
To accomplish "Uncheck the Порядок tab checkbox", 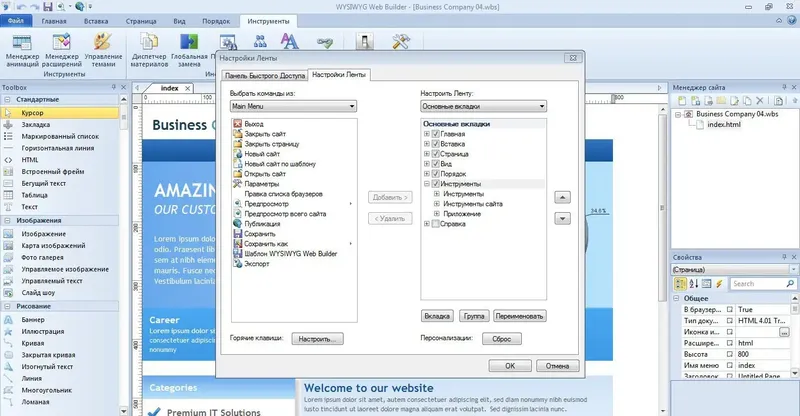I will pyautogui.click(x=435, y=174).
